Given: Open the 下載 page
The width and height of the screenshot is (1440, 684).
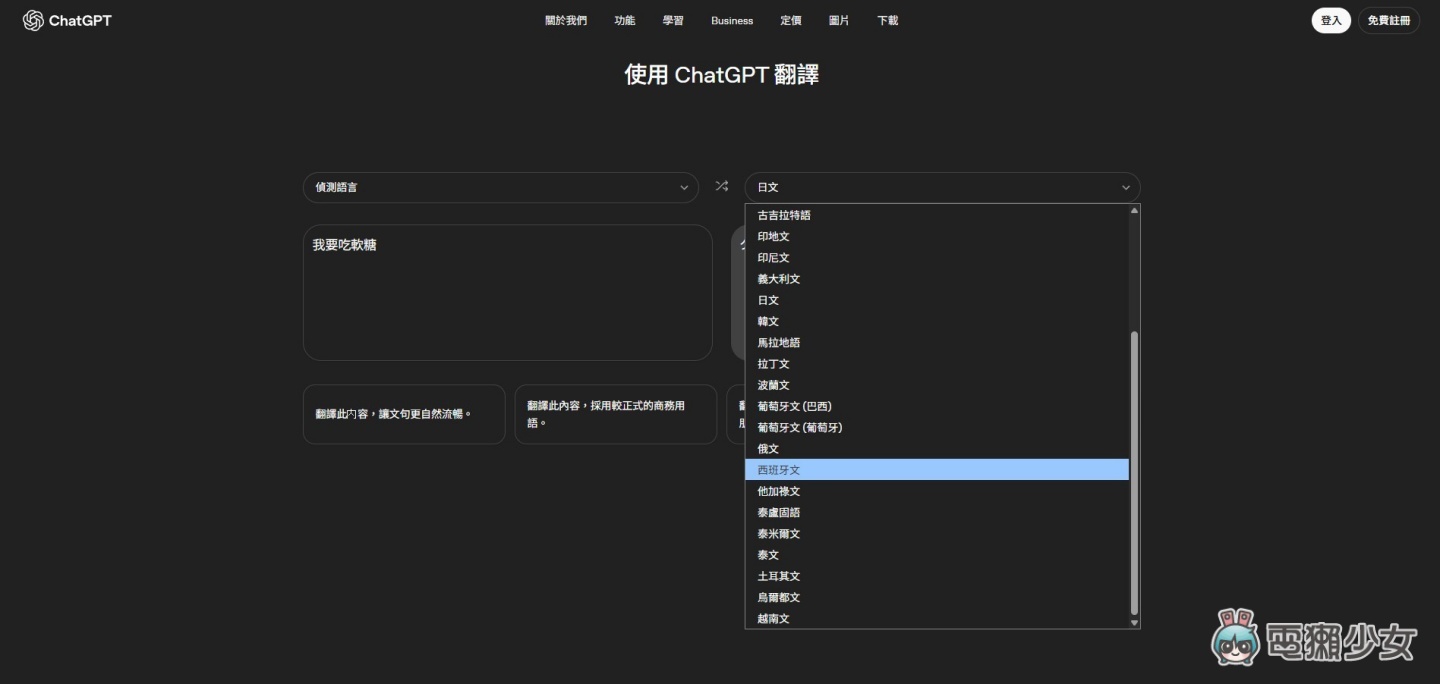Looking at the screenshot, I should 887,20.
